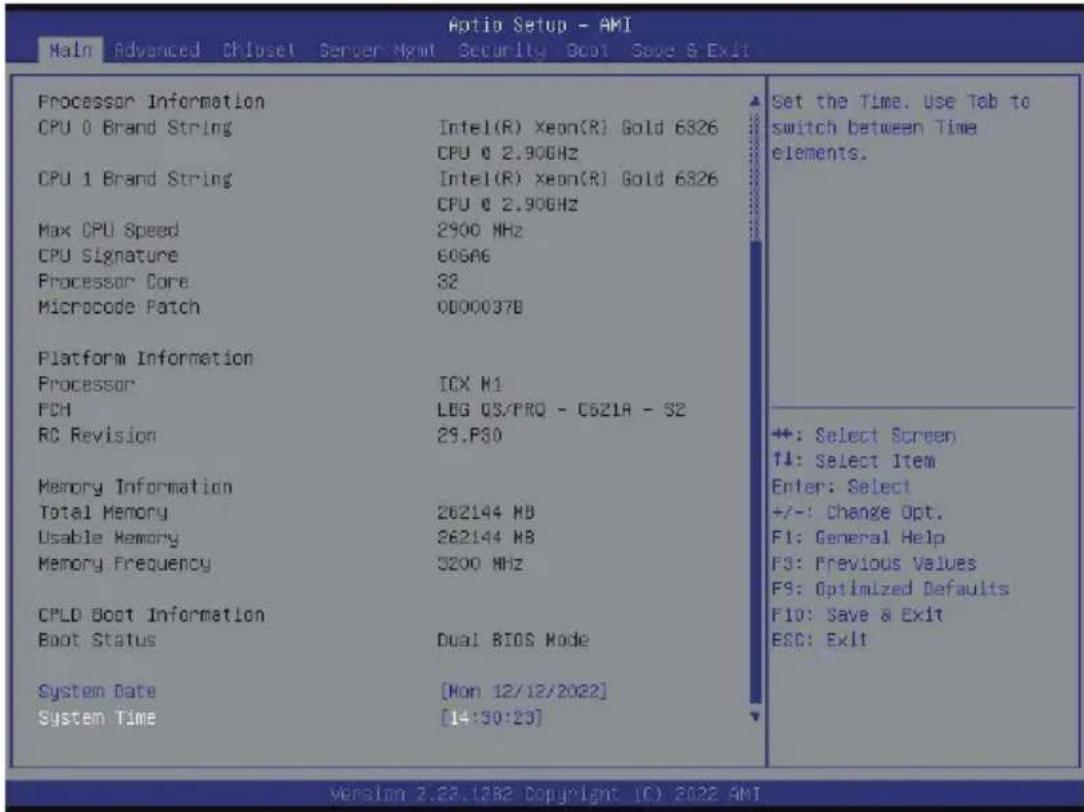Click the 606A6 signature value
The height and width of the screenshot is (812, 1084).
[463, 256]
